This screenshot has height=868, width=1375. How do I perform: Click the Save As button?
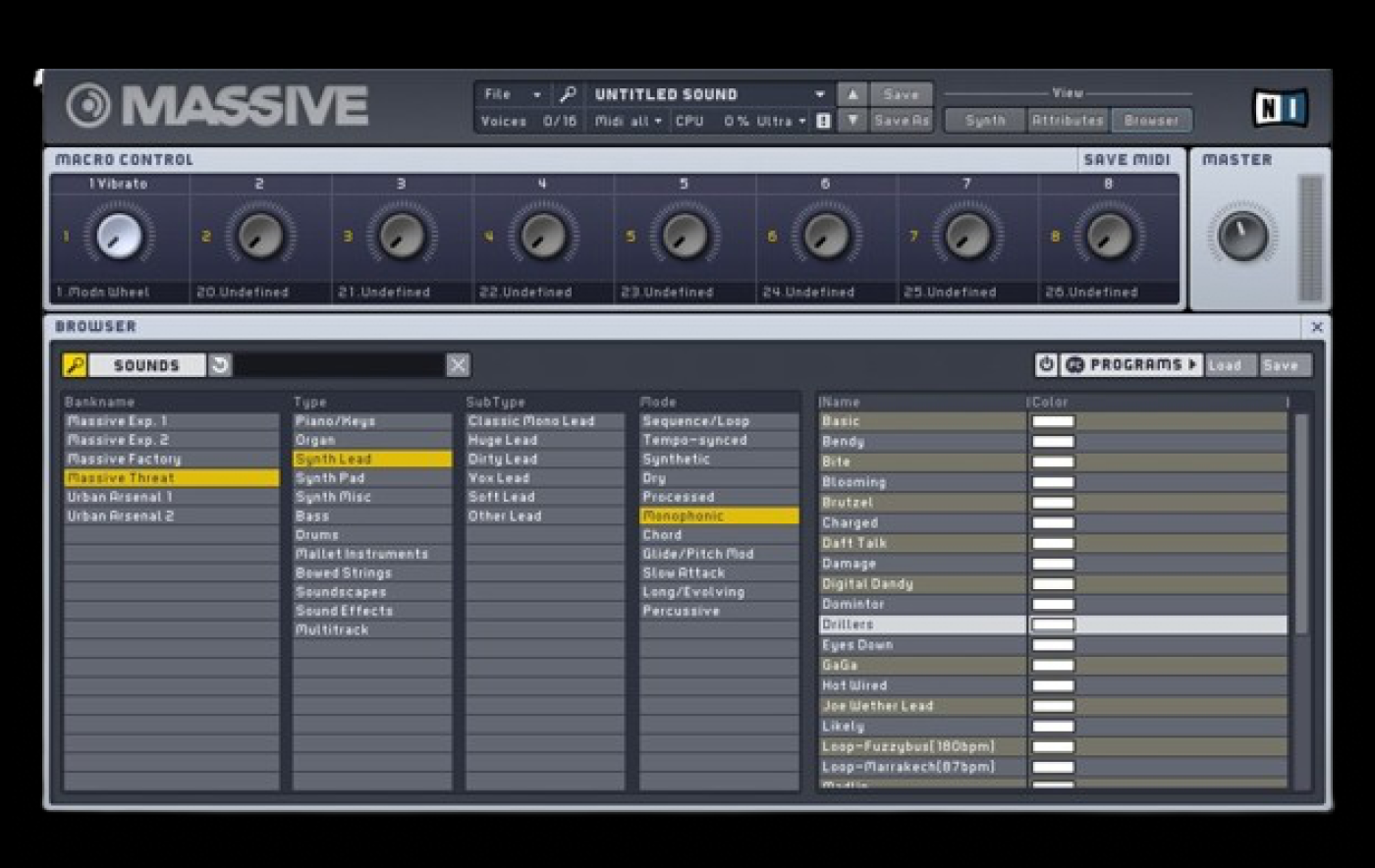tap(901, 121)
